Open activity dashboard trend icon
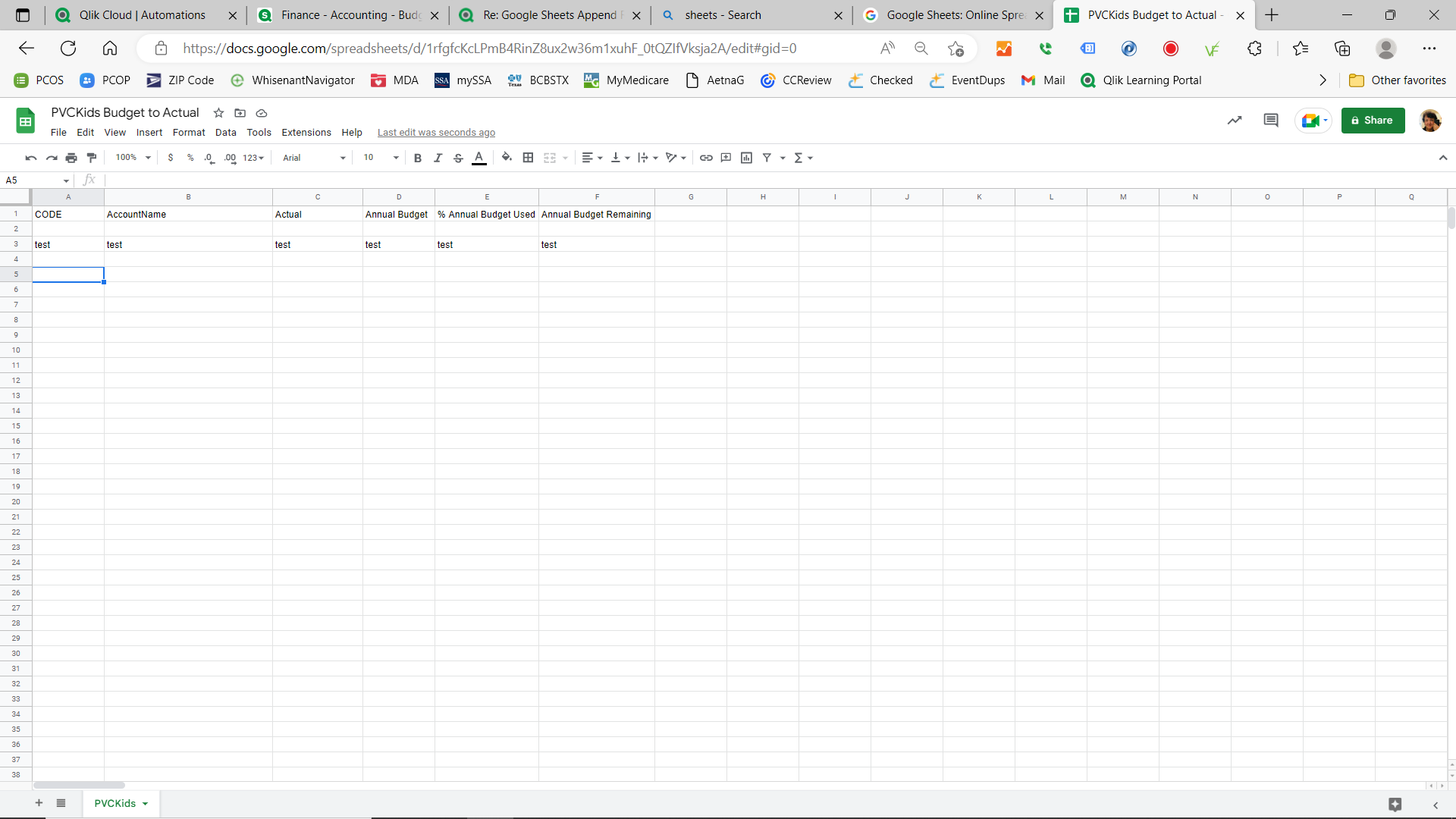Image resolution: width=1456 pixels, height=819 pixels. click(1235, 121)
